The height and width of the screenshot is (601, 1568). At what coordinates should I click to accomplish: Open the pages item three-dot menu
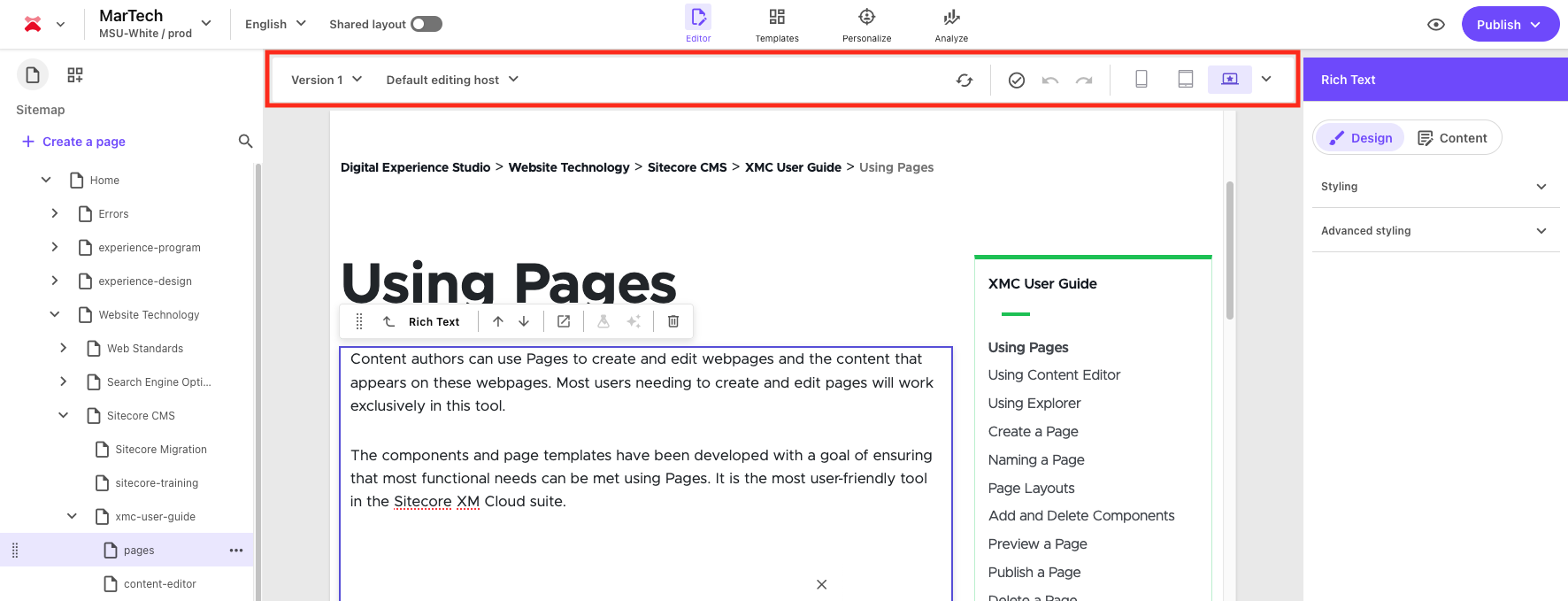tap(236, 551)
